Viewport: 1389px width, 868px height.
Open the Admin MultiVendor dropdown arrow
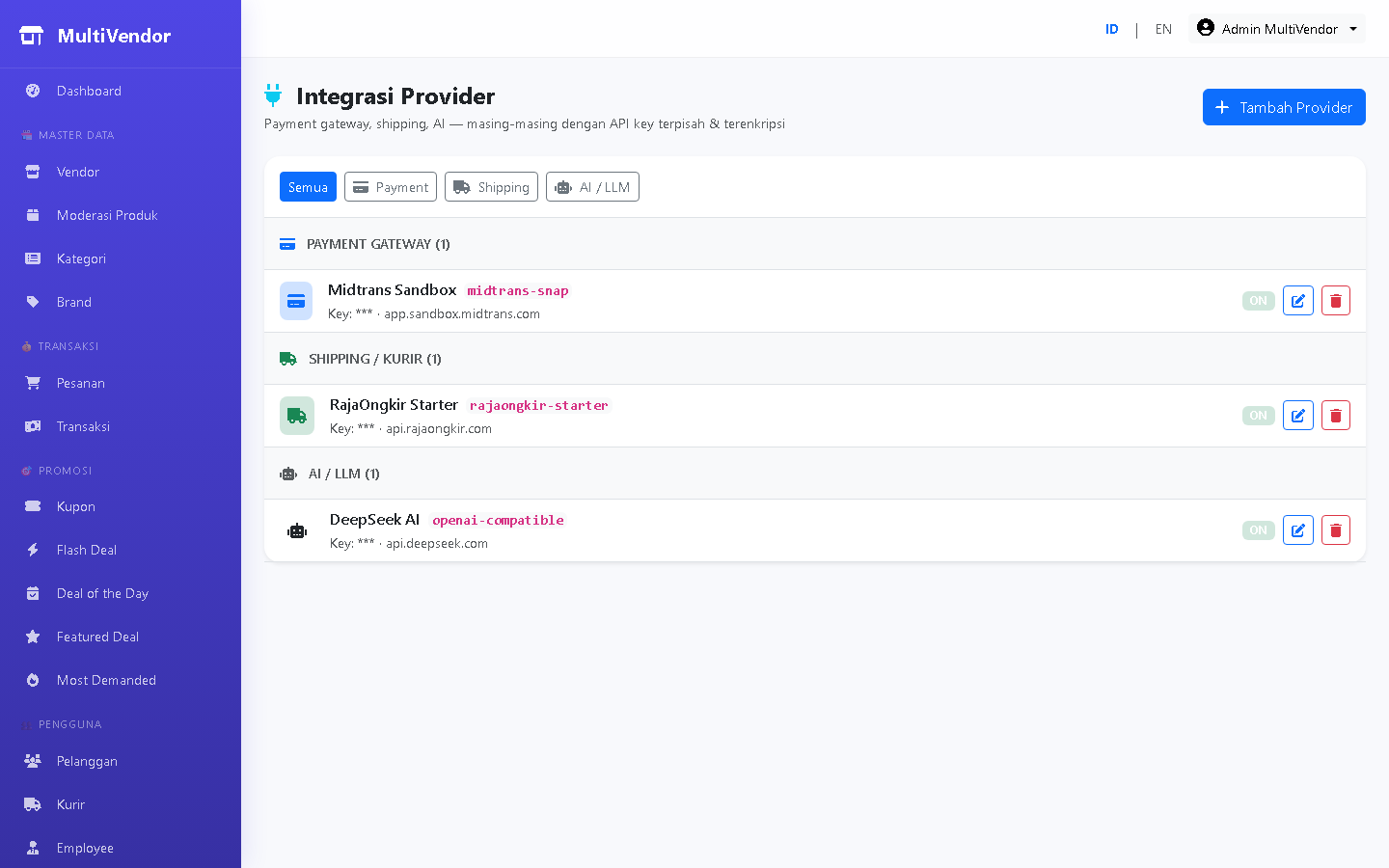pos(1353,29)
